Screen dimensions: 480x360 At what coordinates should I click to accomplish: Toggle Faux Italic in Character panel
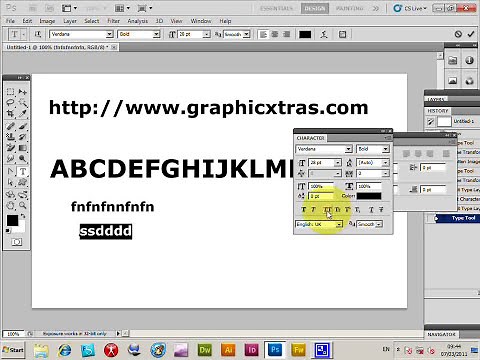click(x=313, y=210)
